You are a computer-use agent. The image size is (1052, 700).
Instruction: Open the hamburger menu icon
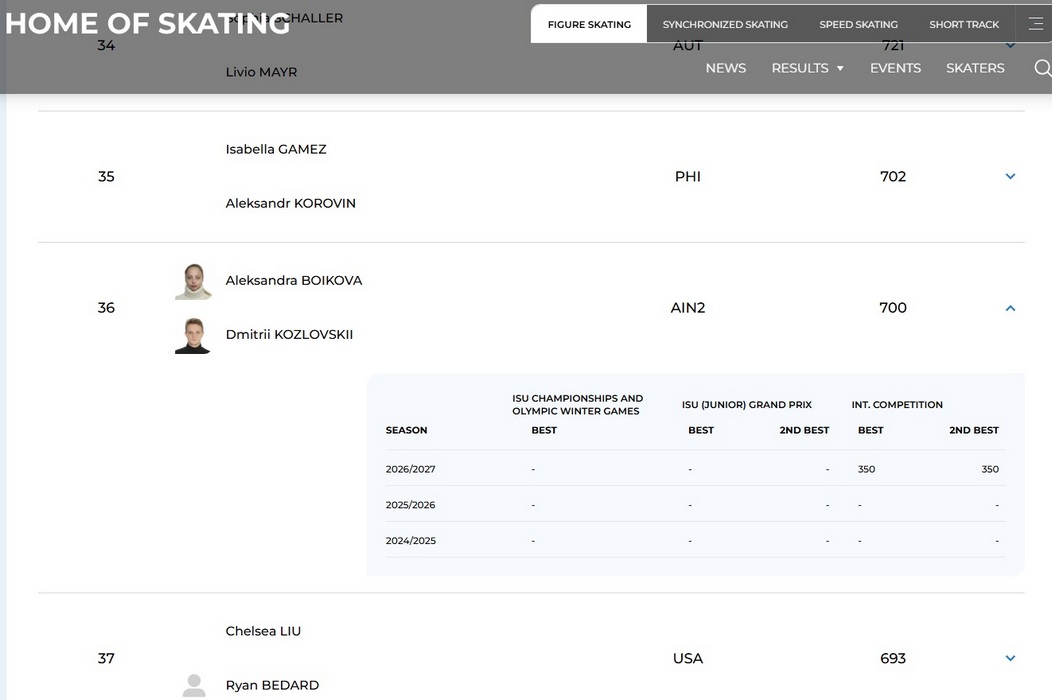(x=1035, y=24)
